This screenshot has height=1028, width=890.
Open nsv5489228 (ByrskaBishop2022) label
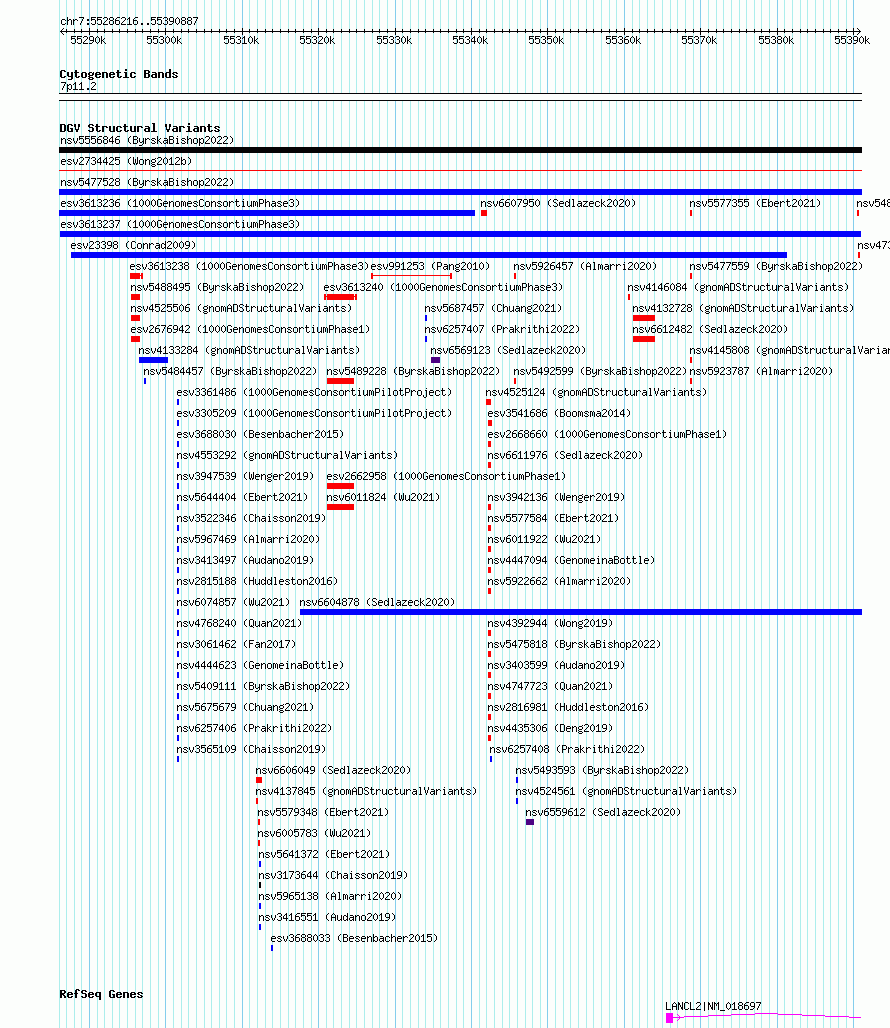[413, 371]
